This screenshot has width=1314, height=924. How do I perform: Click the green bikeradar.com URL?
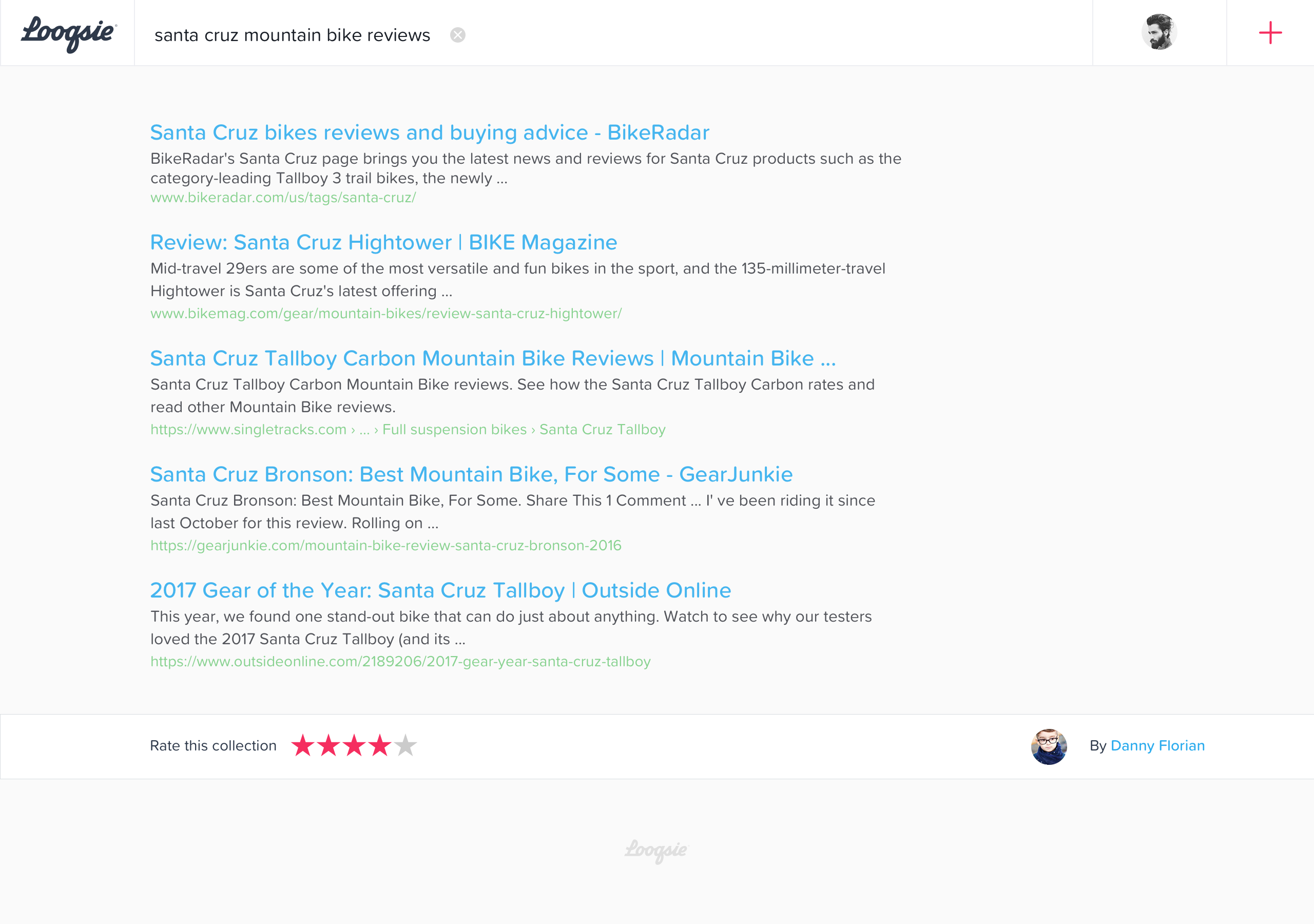[x=283, y=198]
